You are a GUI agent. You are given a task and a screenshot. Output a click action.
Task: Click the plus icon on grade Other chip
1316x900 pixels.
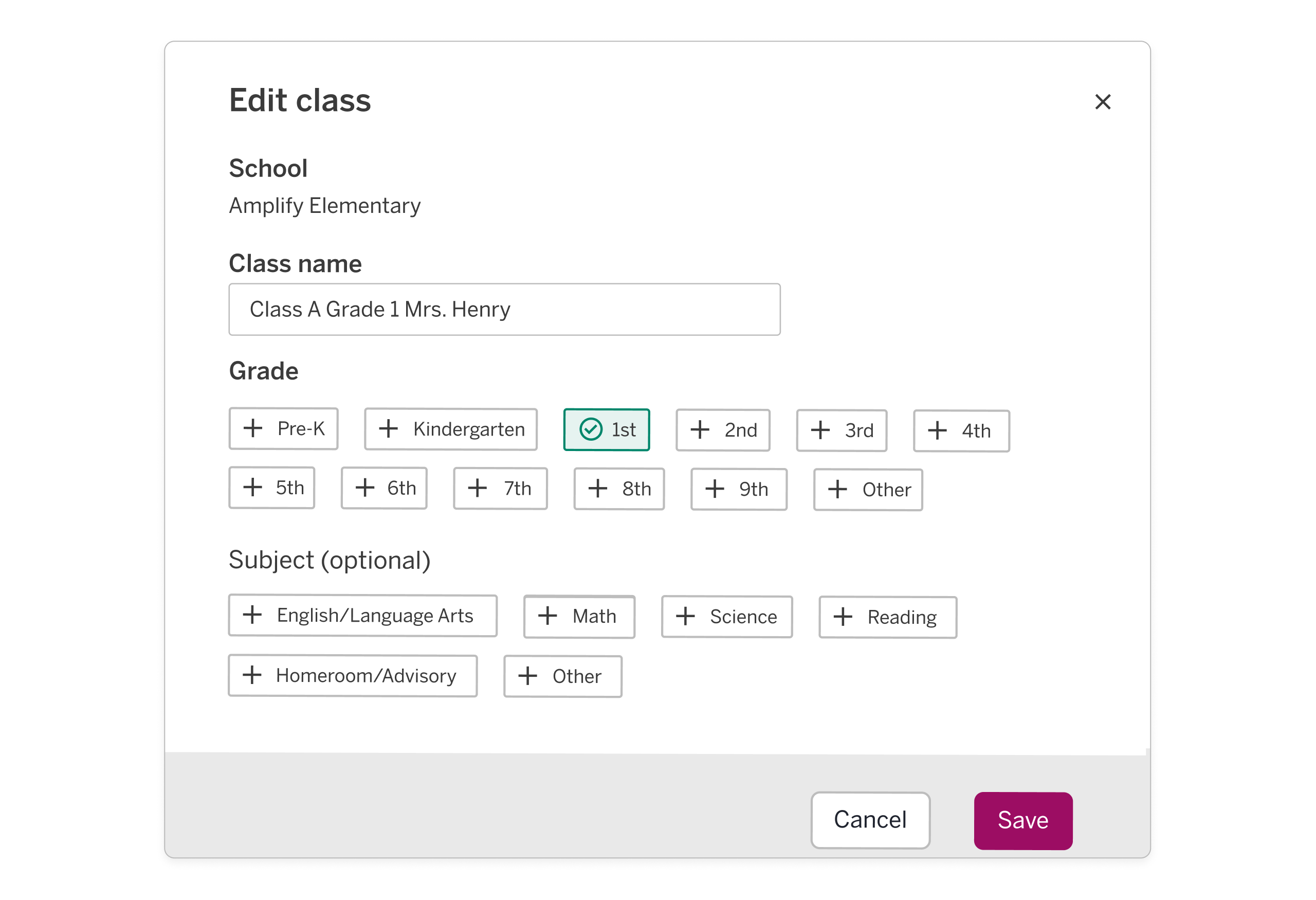837,489
